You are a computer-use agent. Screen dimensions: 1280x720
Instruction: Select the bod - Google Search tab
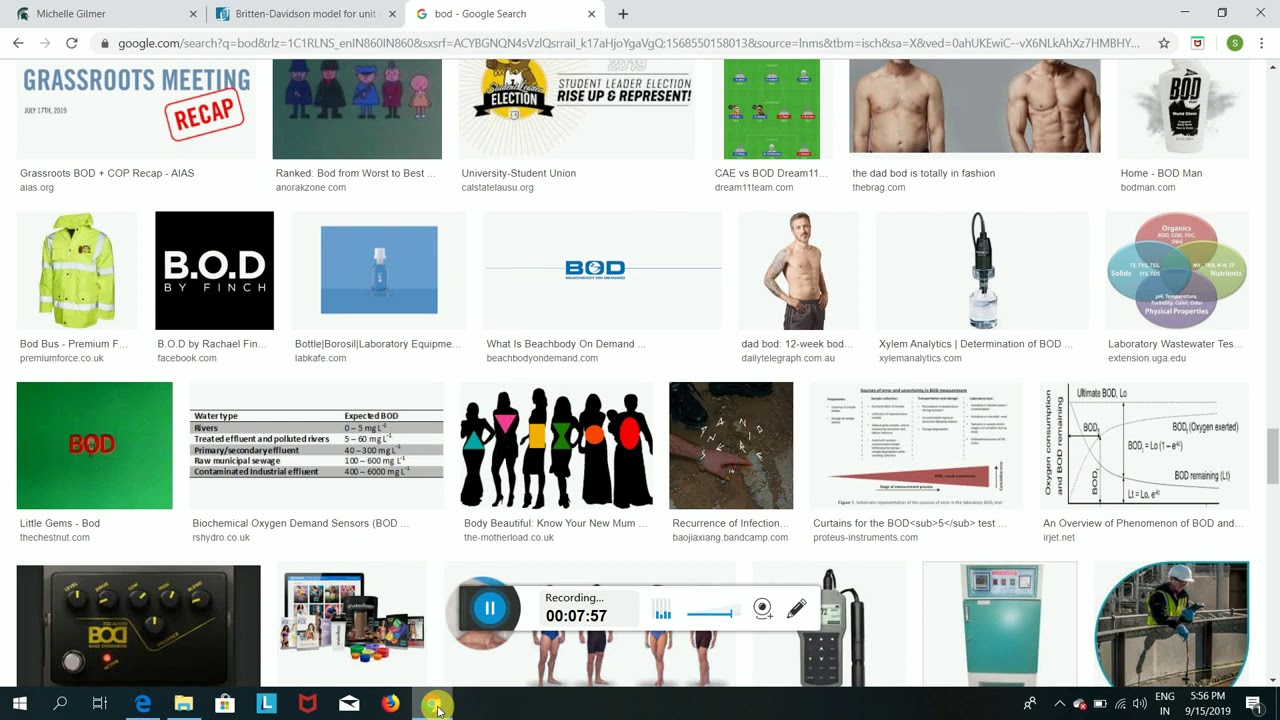click(505, 14)
